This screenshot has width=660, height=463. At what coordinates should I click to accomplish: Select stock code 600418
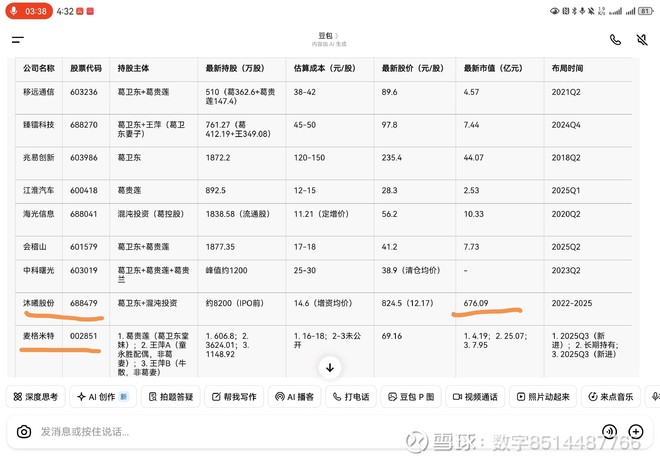click(x=84, y=190)
